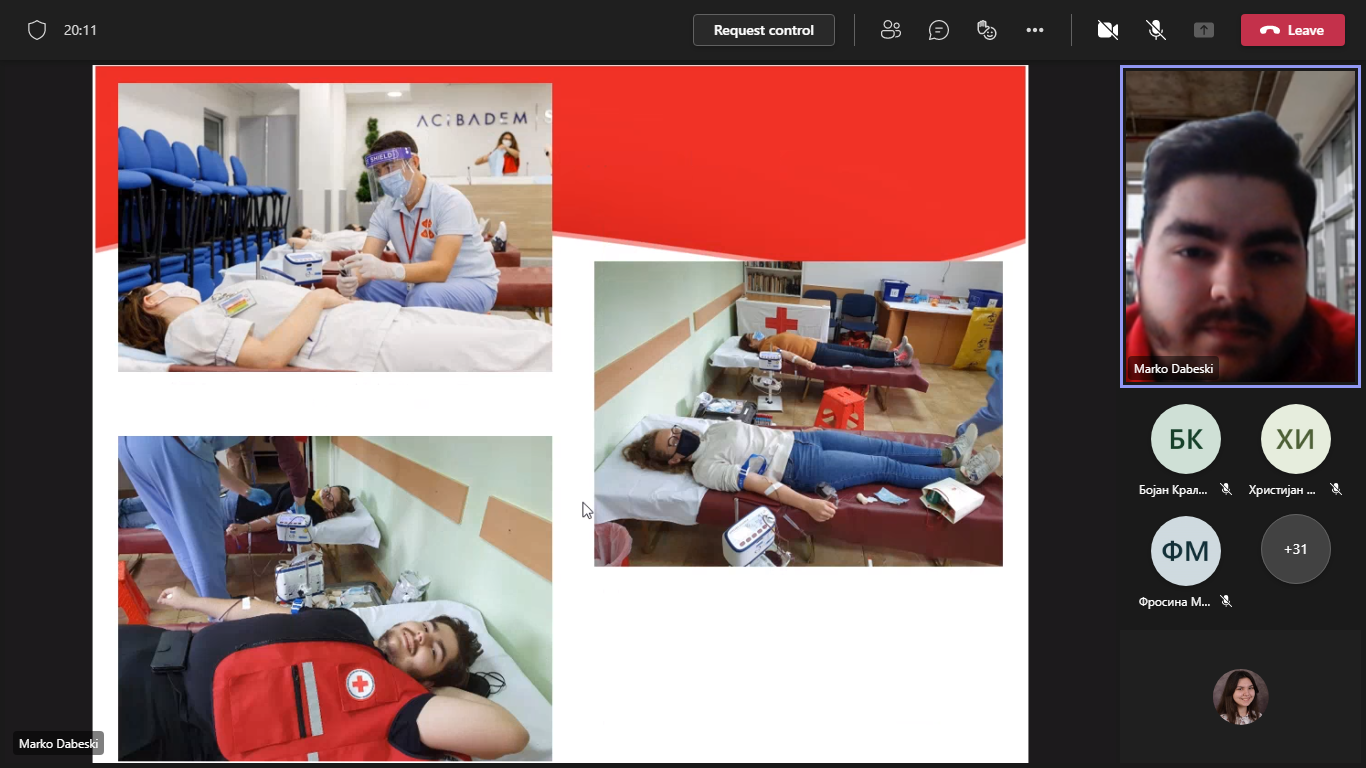Image resolution: width=1366 pixels, height=768 pixels.
Task: Open the reactions and raise hand menu
Action: [987, 30]
